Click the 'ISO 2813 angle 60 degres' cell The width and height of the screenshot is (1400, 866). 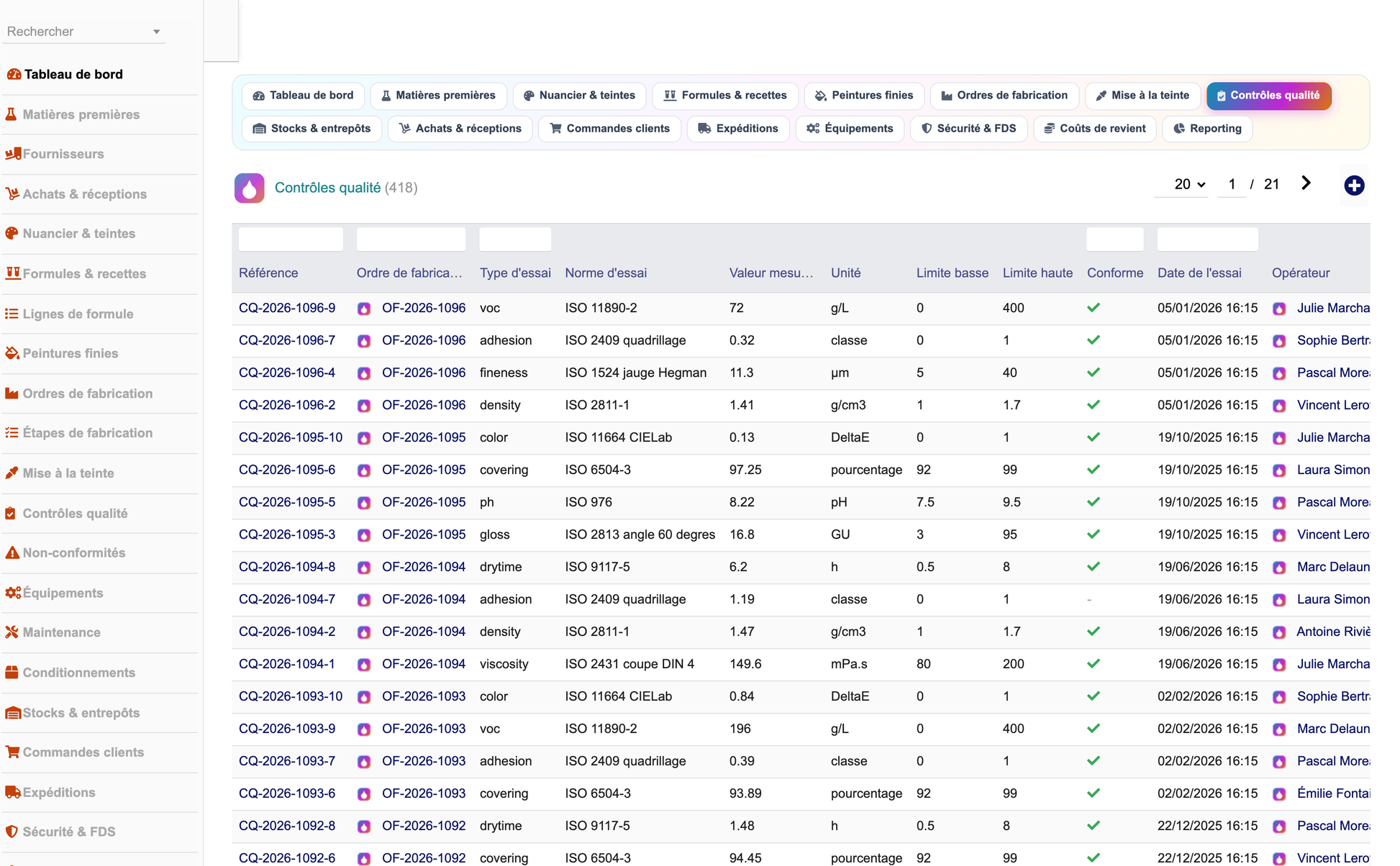coord(640,535)
